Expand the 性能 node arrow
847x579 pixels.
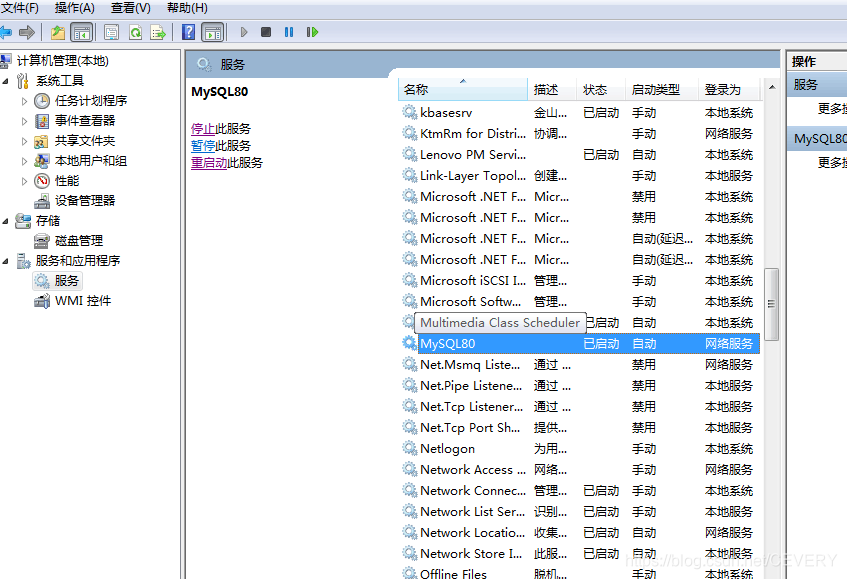(24, 181)
